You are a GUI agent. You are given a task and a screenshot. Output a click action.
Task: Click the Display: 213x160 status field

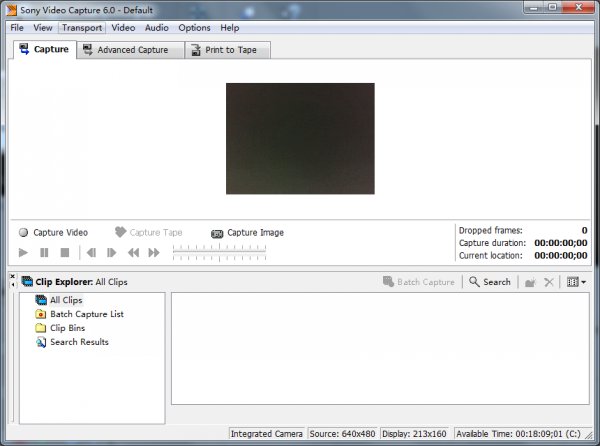click(414, 434)
